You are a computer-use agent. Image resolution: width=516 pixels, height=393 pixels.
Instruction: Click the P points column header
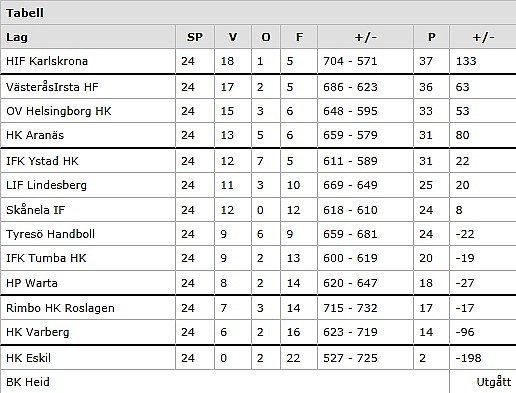coord(431,37)
